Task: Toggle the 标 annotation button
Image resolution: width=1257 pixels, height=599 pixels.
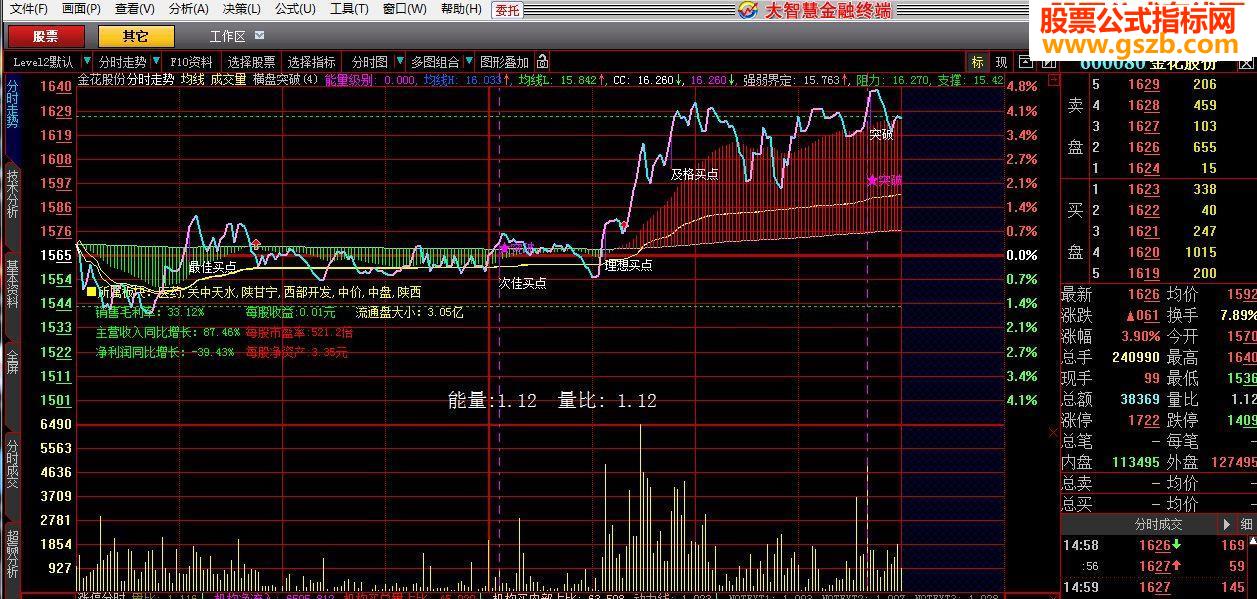Action: (977, 61)
